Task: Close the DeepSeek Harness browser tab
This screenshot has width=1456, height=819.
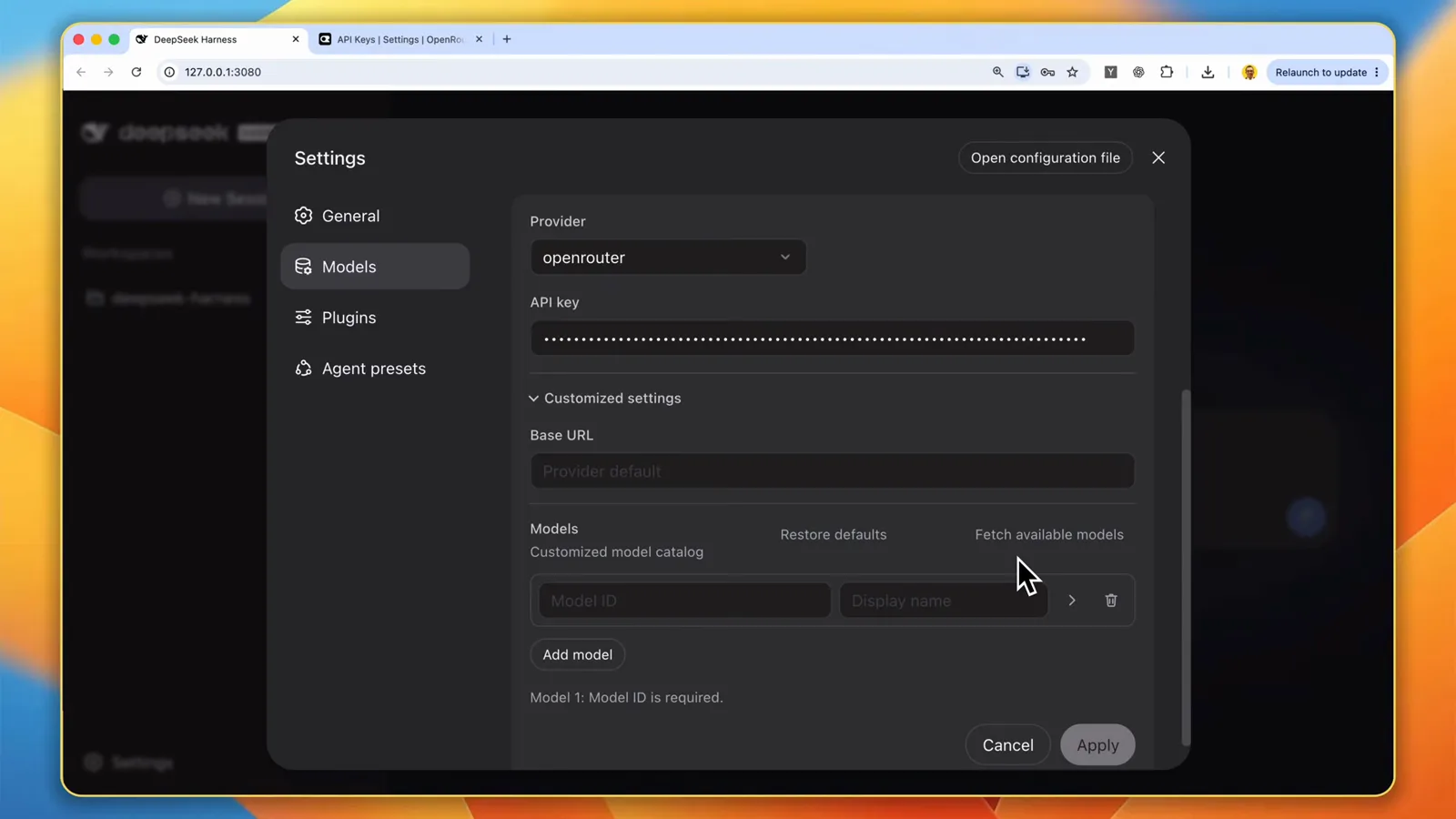Action: pyautogui.click(x=296, y=39)
